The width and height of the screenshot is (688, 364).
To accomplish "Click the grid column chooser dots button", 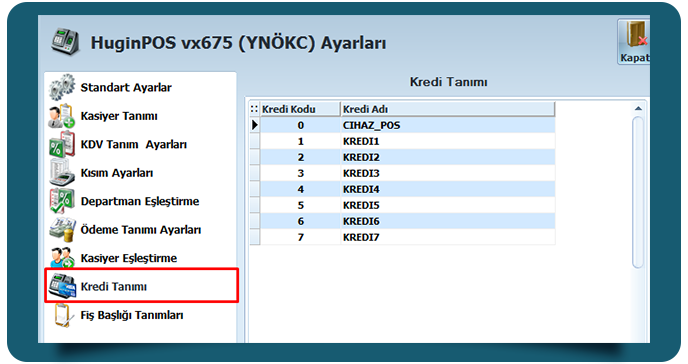I will (x=254, y=109).
